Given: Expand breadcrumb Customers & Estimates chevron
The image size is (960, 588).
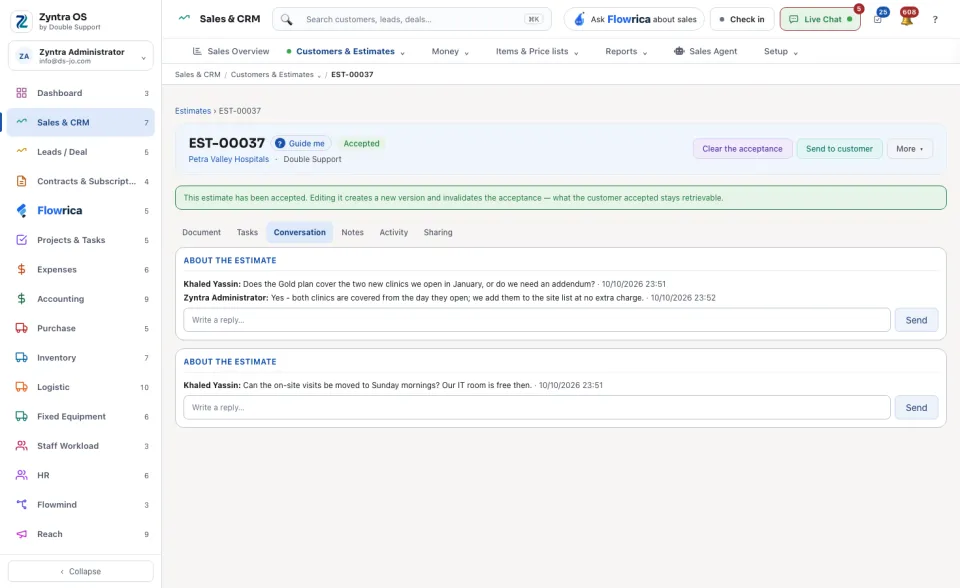Looking at the screenshot, I should point(319,76).
